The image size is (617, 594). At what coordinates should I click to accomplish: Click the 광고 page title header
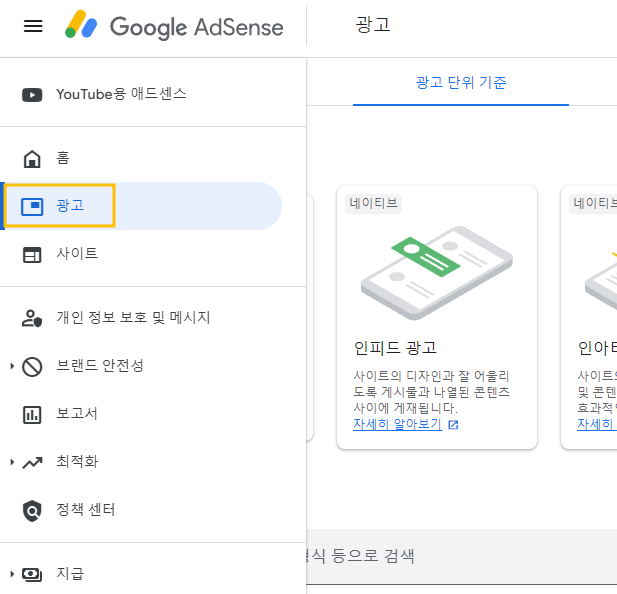[373, 24]
